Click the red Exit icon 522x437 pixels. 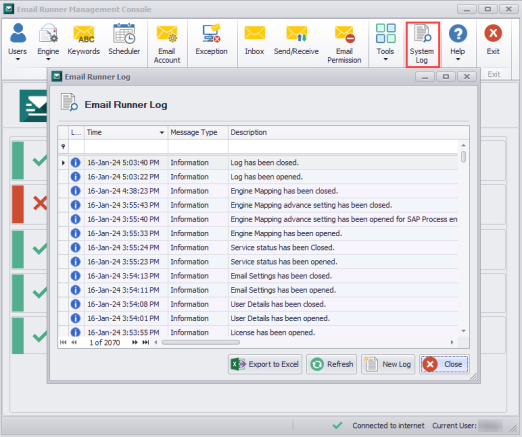point(493,33)
